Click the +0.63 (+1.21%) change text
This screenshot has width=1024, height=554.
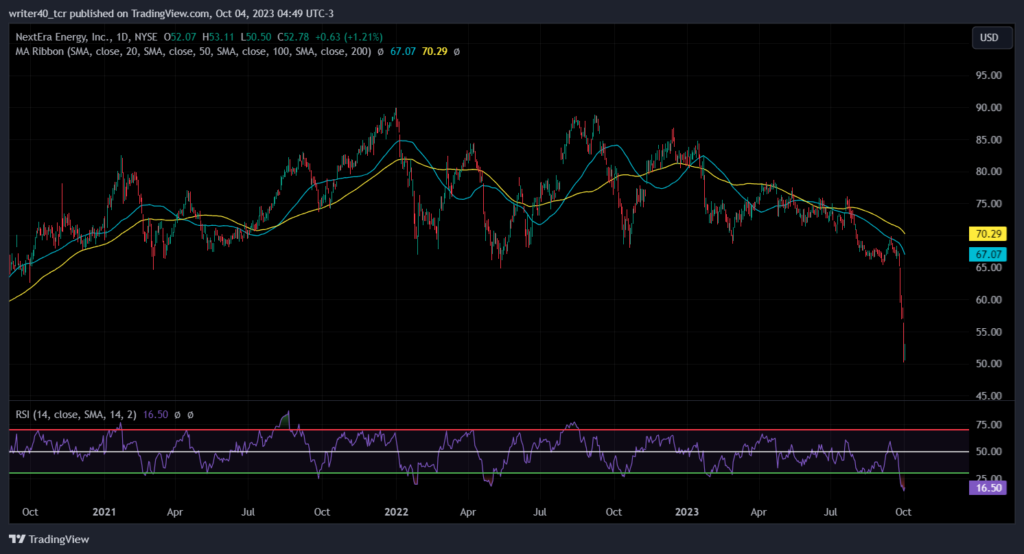349,37
